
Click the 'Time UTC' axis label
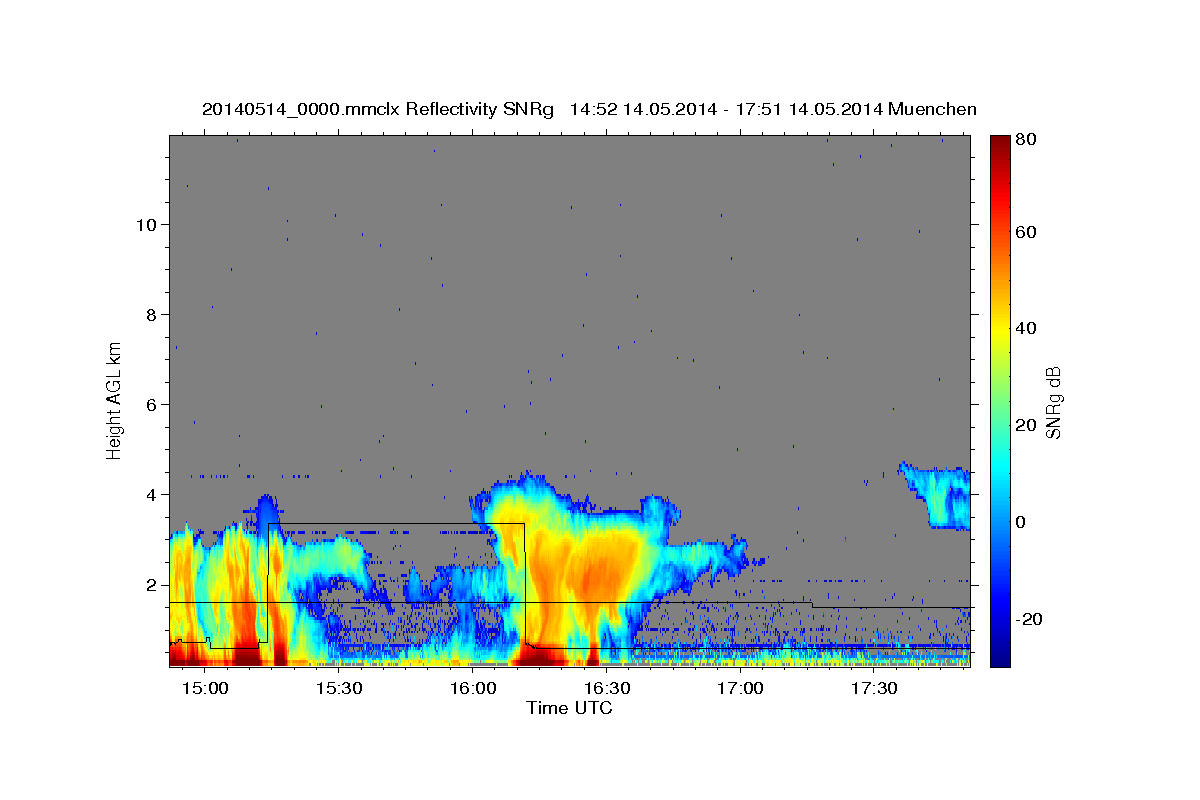(x=569, y=708)
